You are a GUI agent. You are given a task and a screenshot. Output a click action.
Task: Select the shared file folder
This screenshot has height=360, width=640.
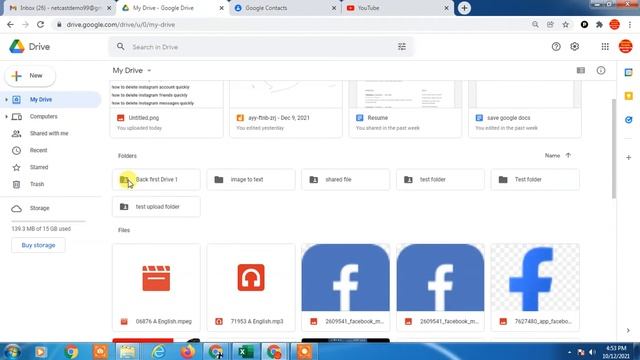(x=346, y=180)
